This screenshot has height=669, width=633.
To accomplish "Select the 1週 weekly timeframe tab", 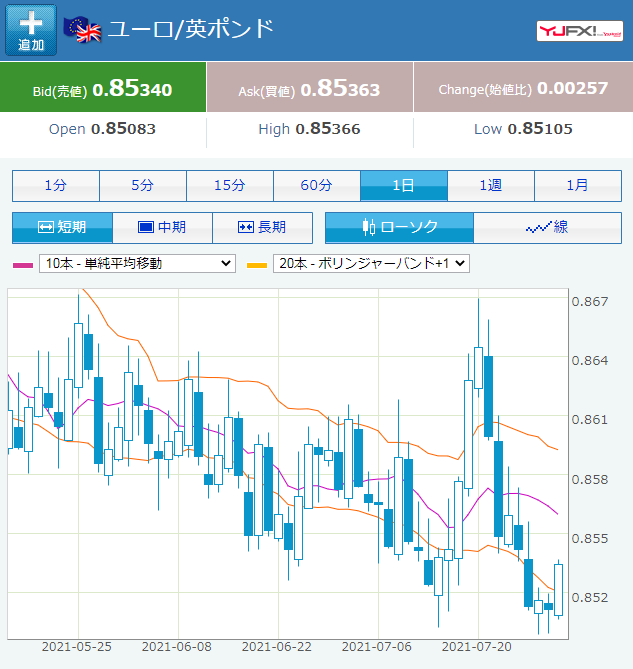I will [491, 186].
